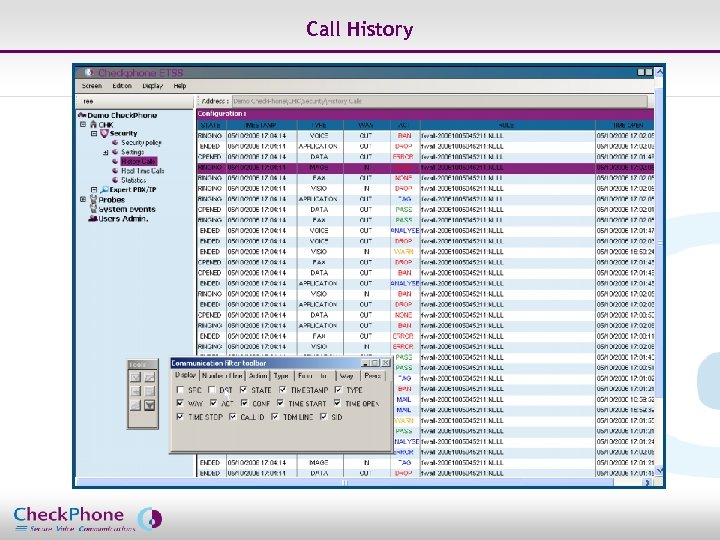Image resolution: width=720 pixels, height=540 pixels.
Task: Switch to Display tab in filter toolbar
Action: coord(186,375)
